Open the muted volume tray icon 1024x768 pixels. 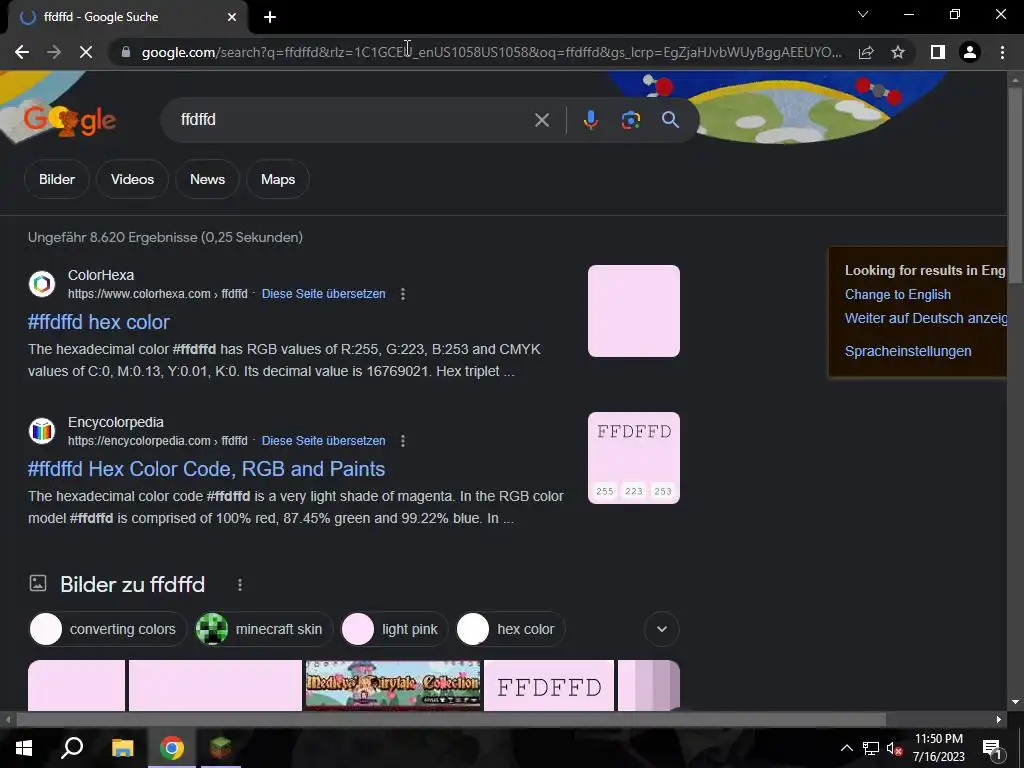pos(894,748)
